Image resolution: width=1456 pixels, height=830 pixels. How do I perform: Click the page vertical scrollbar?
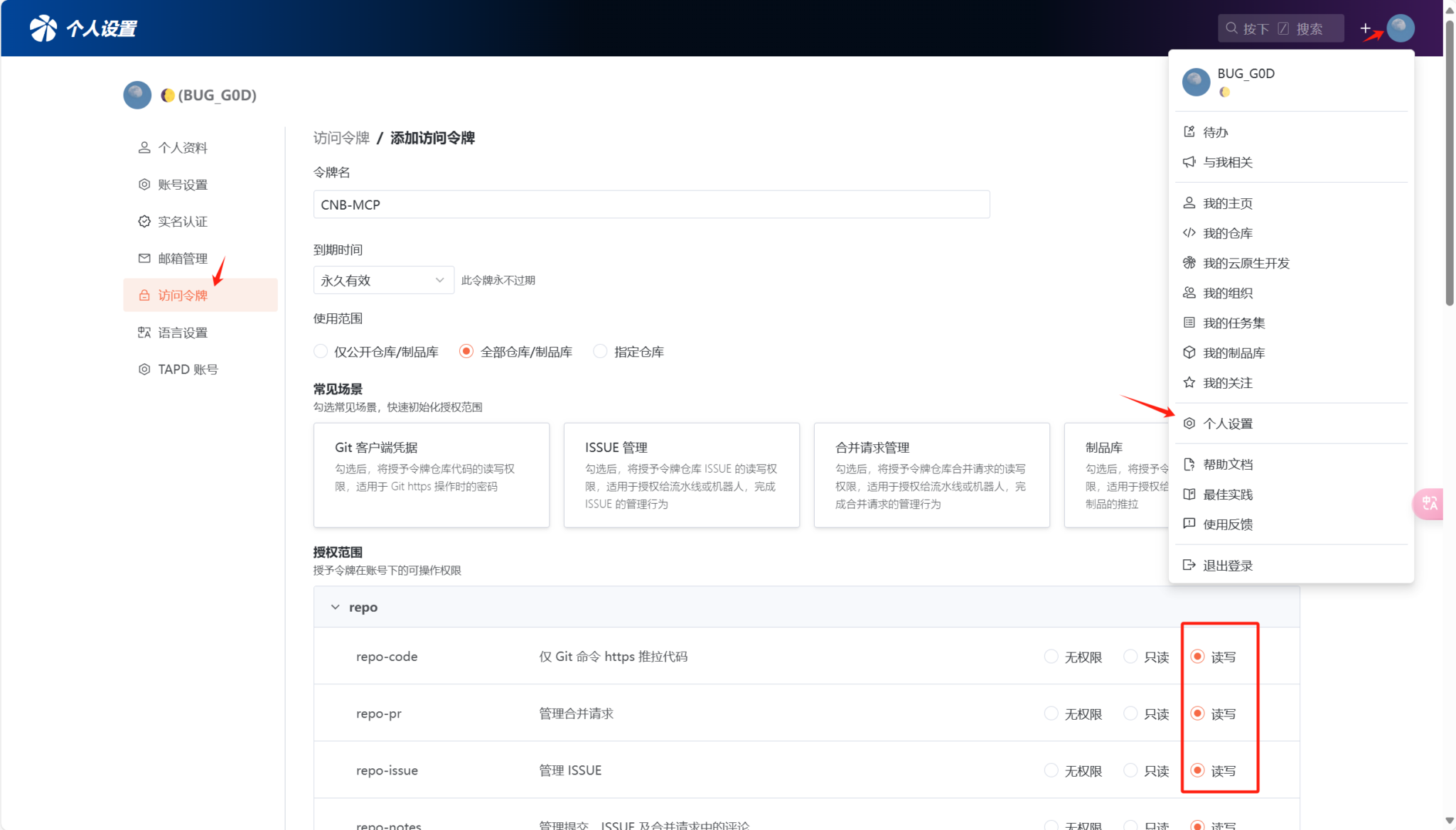(x=1449, y=163)
